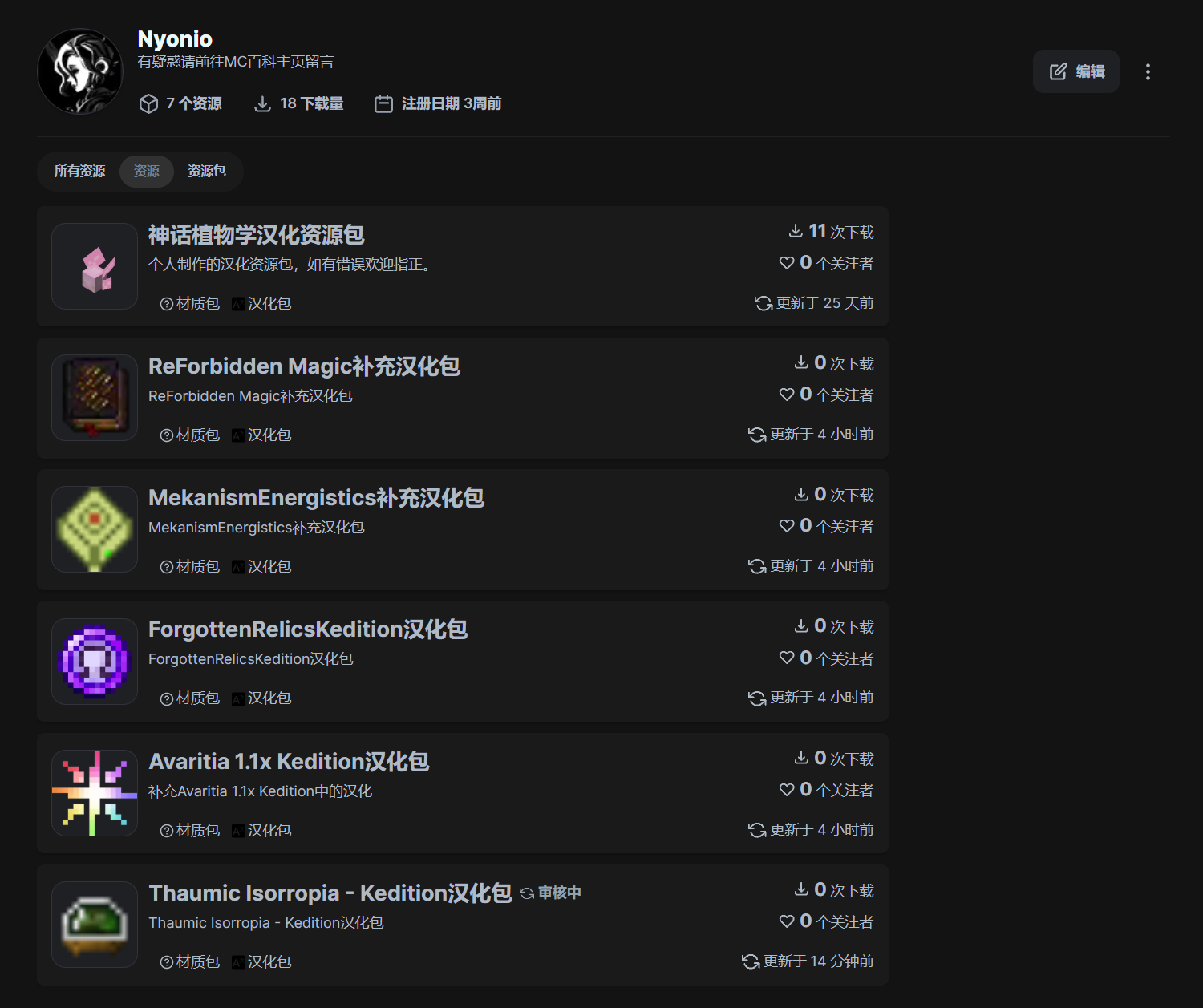Open the Avaritia 1.1x Kedition汉化包 title

(289, 762)
